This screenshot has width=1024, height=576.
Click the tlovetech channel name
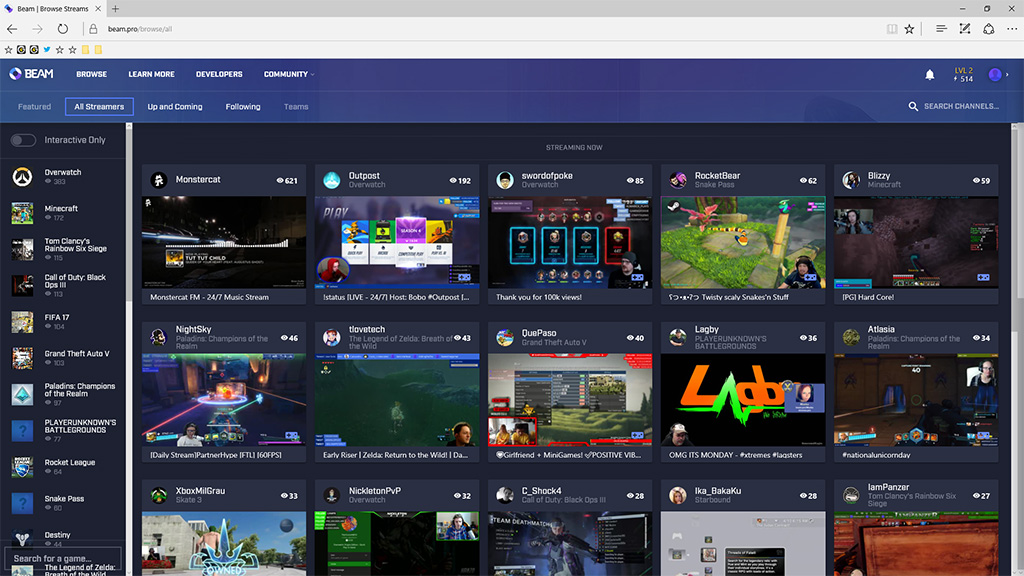366,330
